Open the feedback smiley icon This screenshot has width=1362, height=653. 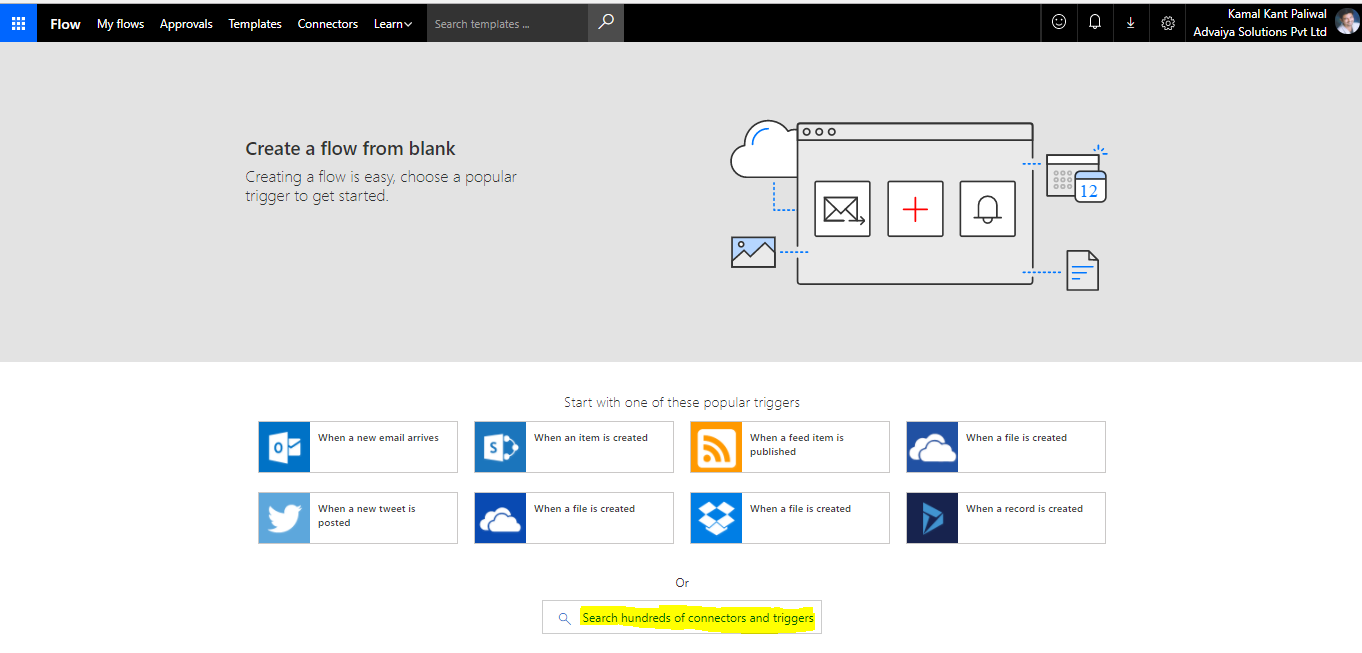[x=1059, y=23]
